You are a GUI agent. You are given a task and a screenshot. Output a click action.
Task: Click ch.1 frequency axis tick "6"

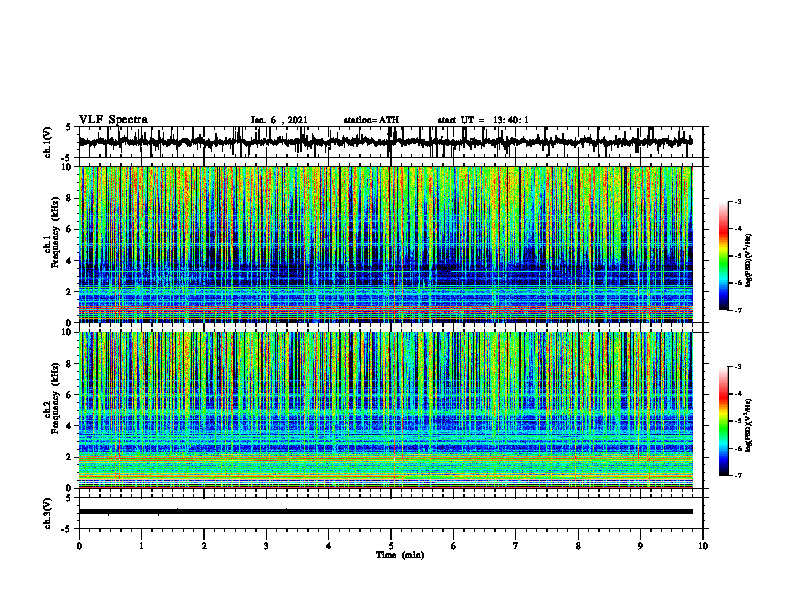69,229
